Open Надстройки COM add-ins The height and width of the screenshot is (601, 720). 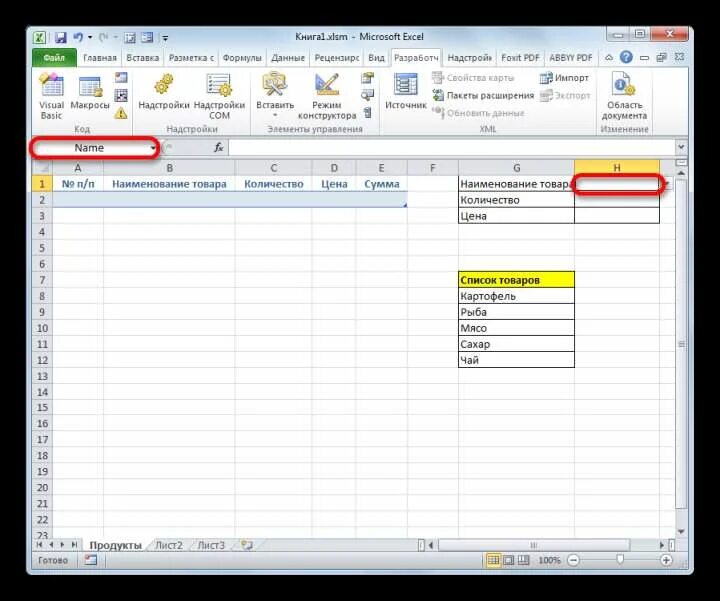pyautogui.click(x=219, y=96)
